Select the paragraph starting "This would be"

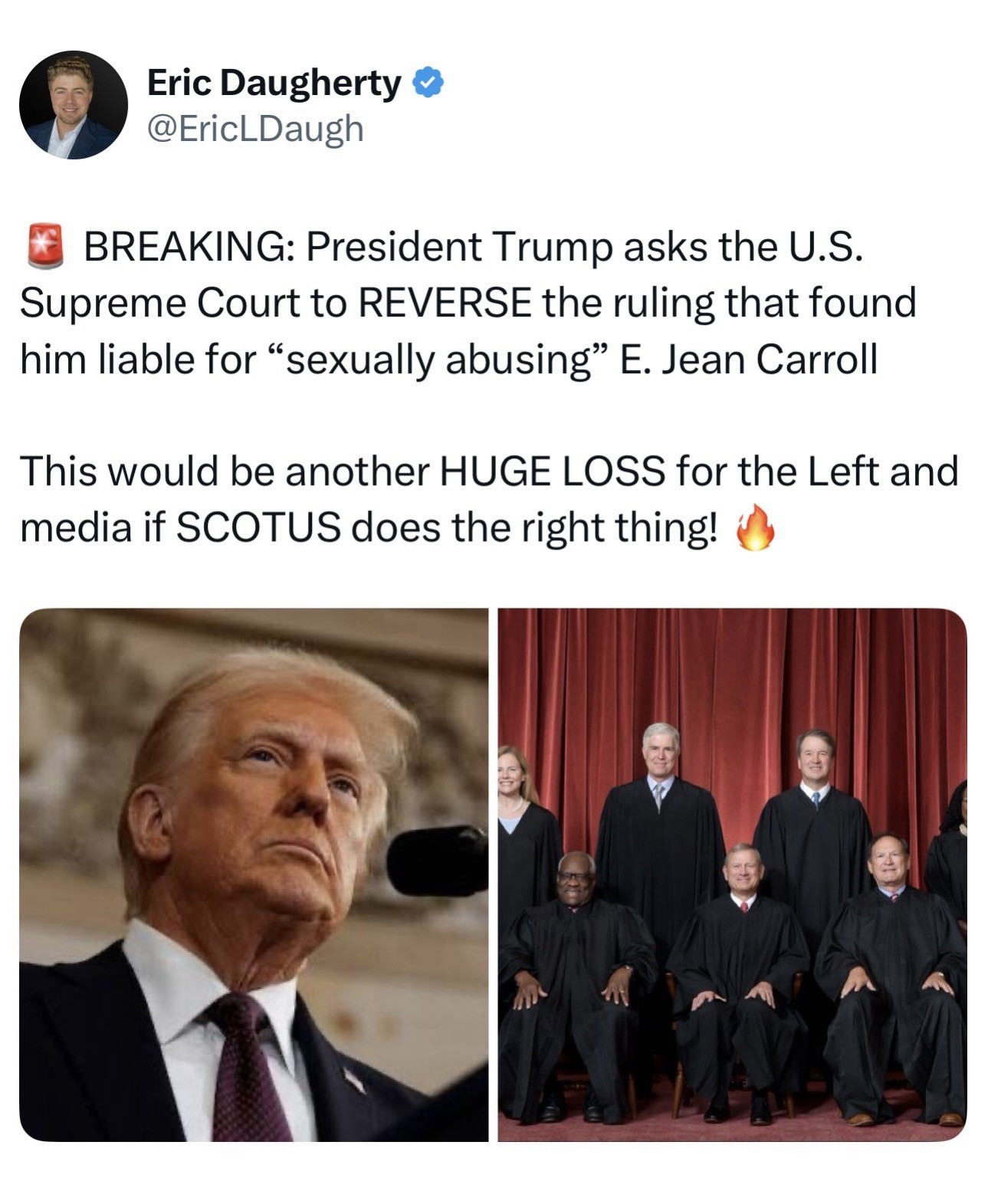click(489, 500)
